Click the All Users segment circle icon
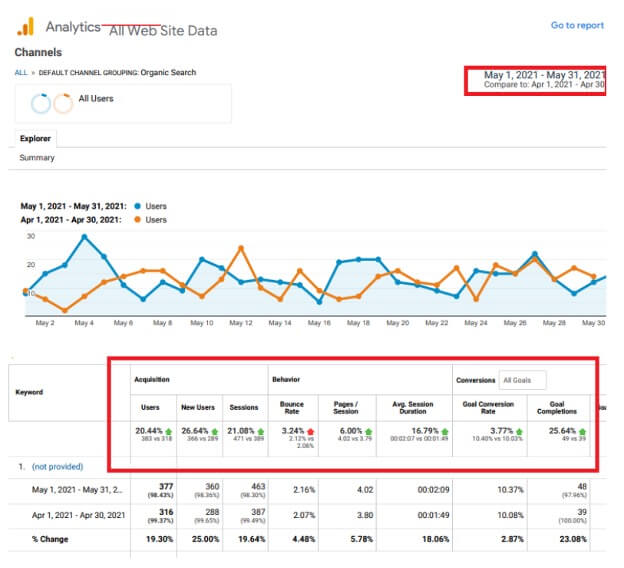Image resolution: width=624 pixels, height=568 pixels. 41,103
